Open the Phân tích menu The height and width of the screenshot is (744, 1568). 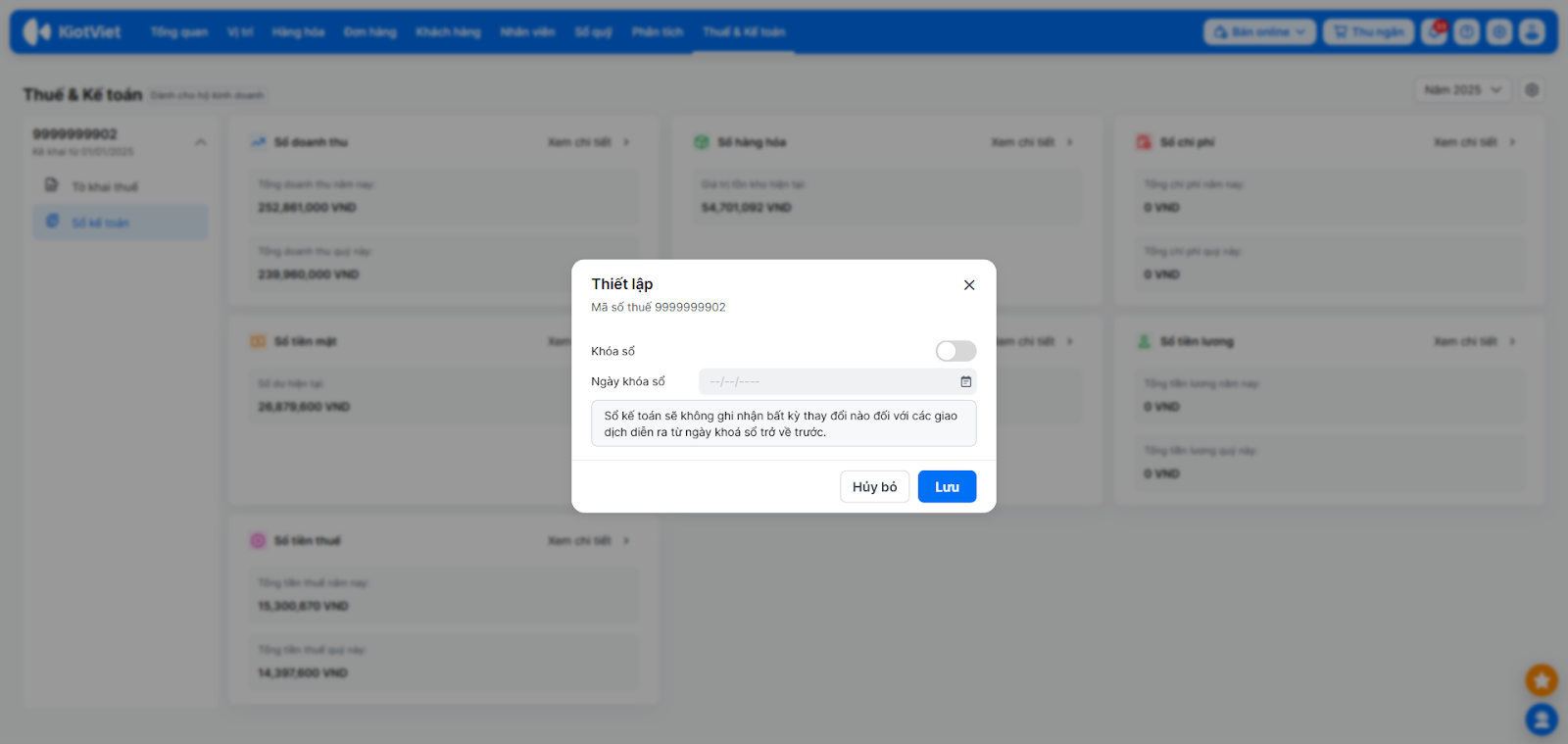[x=657, y=32]
